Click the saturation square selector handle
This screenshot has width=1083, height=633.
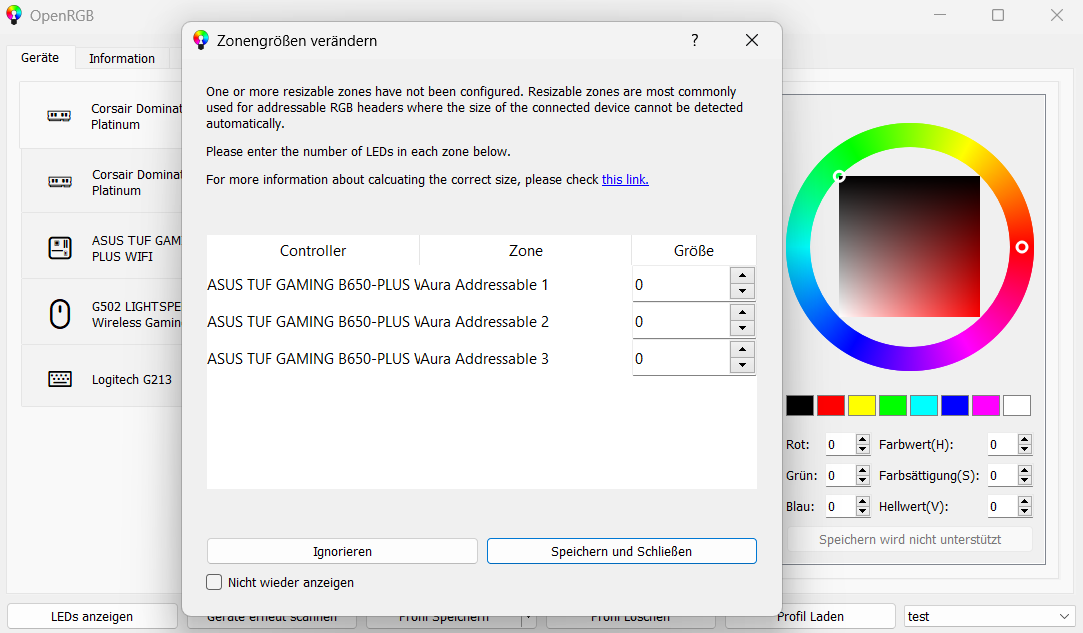(839, 176)
